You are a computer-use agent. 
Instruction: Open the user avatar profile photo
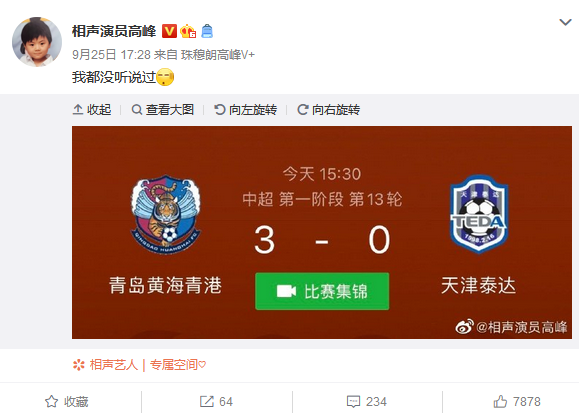37,41
